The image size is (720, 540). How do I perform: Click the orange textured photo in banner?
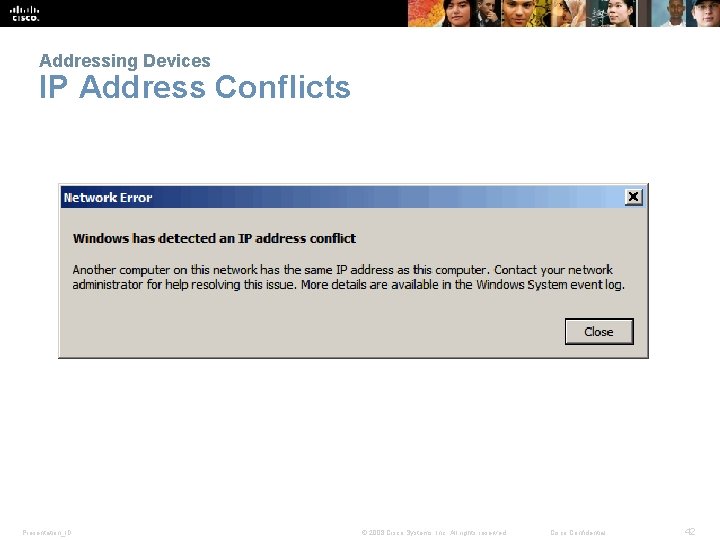(x=426, y=13)
